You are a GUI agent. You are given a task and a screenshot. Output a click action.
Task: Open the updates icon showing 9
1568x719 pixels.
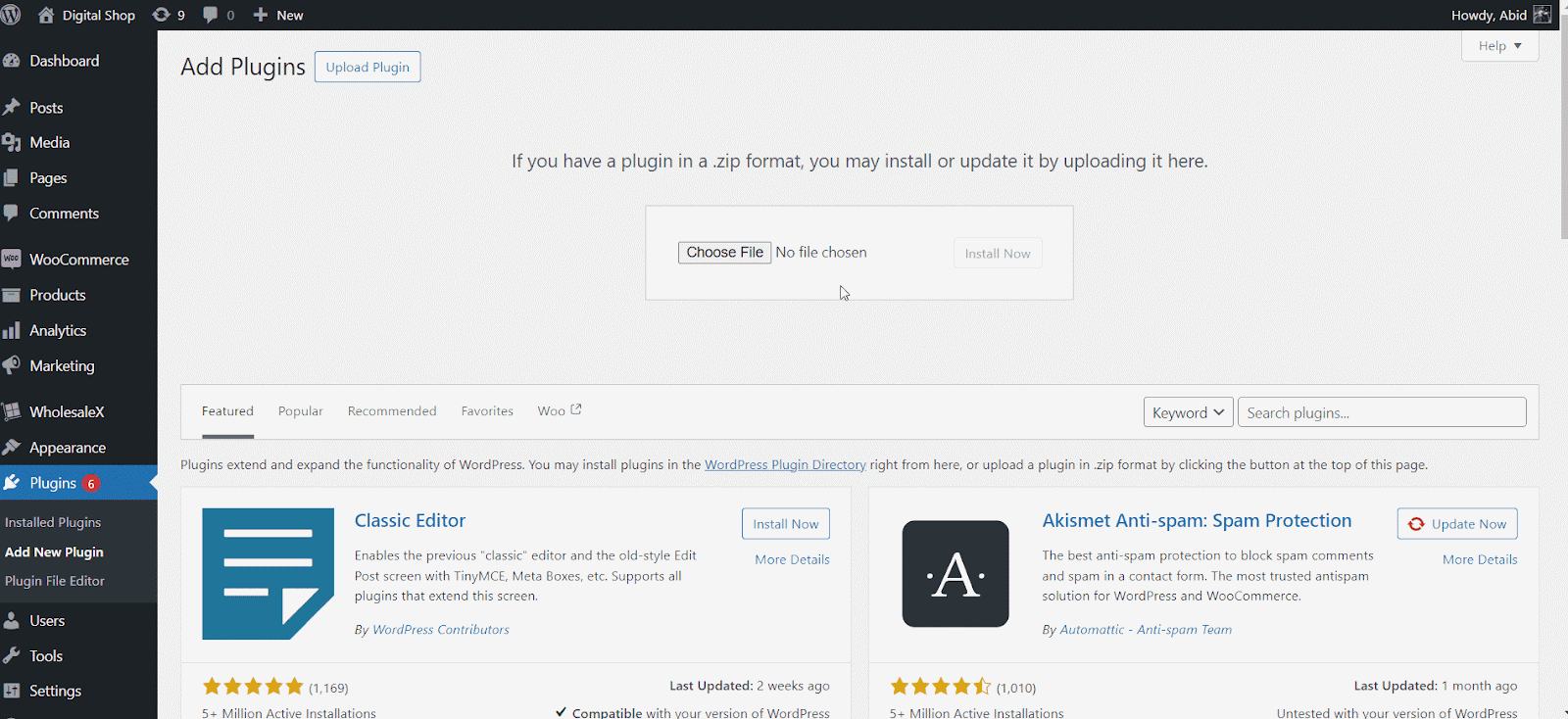tap(161, 15)
